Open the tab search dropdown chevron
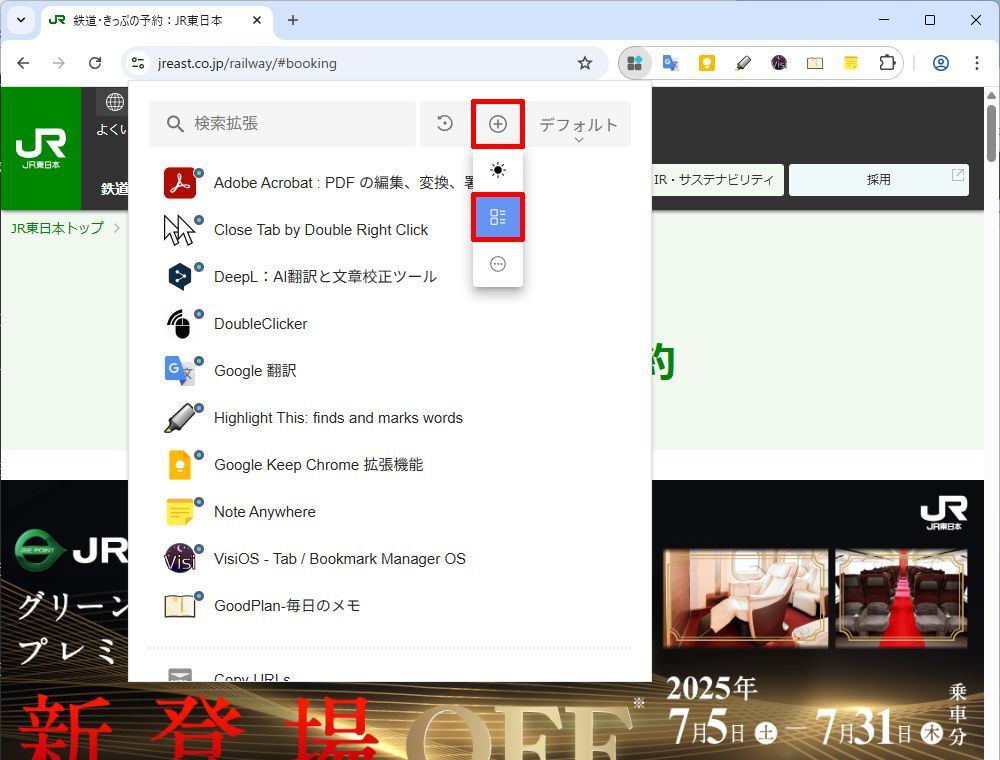 pos(21,20)
